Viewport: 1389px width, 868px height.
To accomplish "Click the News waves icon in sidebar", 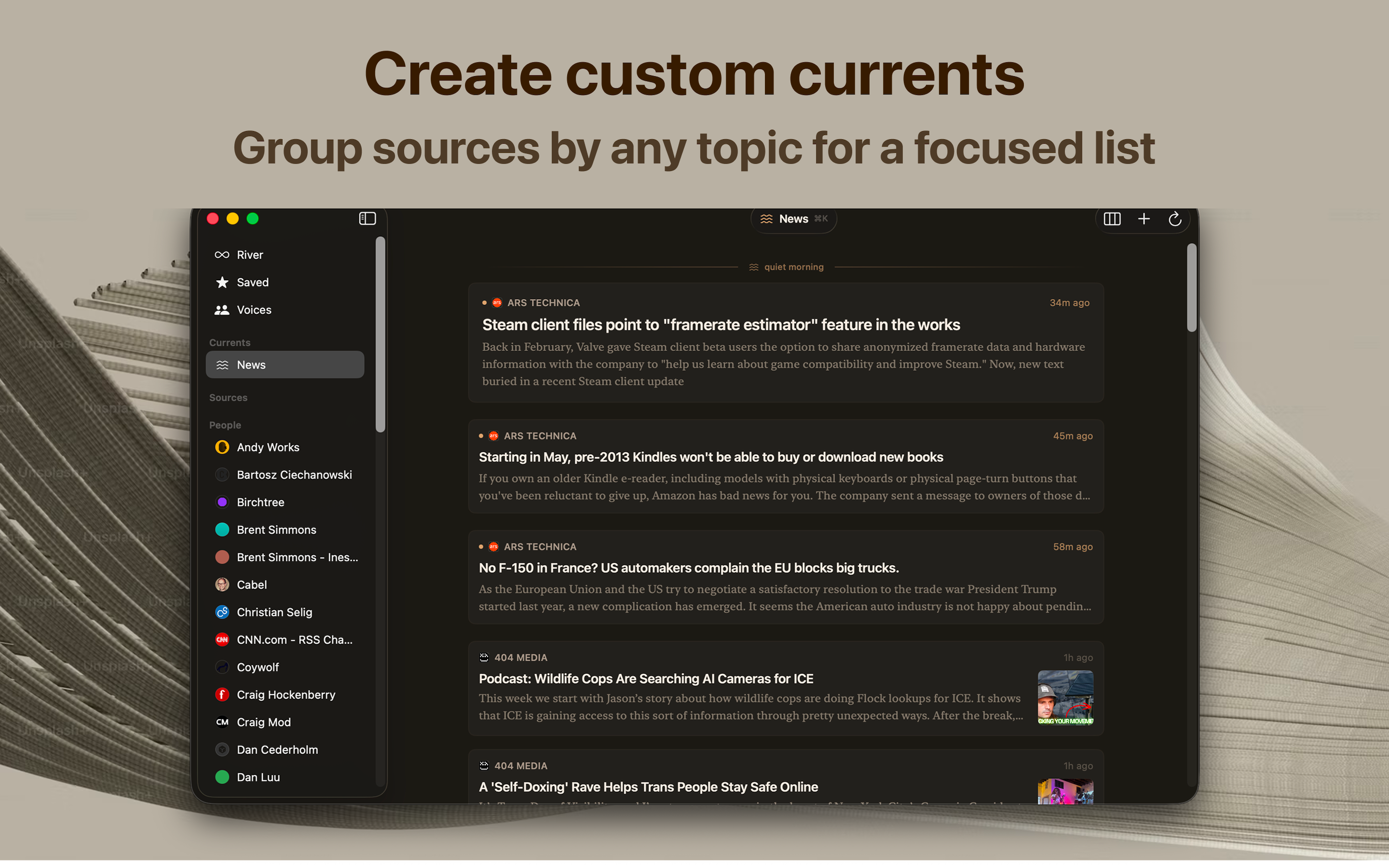I will tap(222, 365).
